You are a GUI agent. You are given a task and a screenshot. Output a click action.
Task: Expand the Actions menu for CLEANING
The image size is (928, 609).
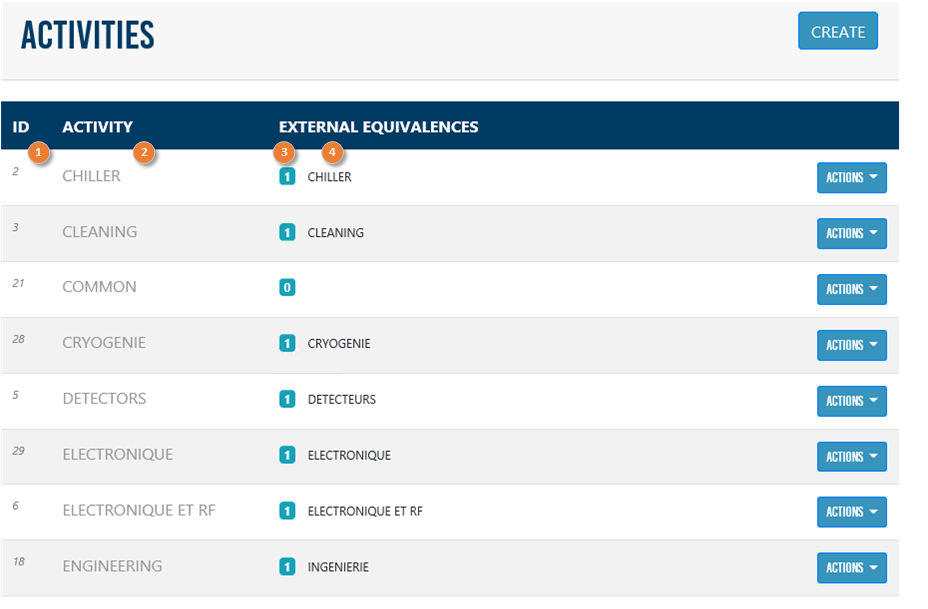point(851,233)
